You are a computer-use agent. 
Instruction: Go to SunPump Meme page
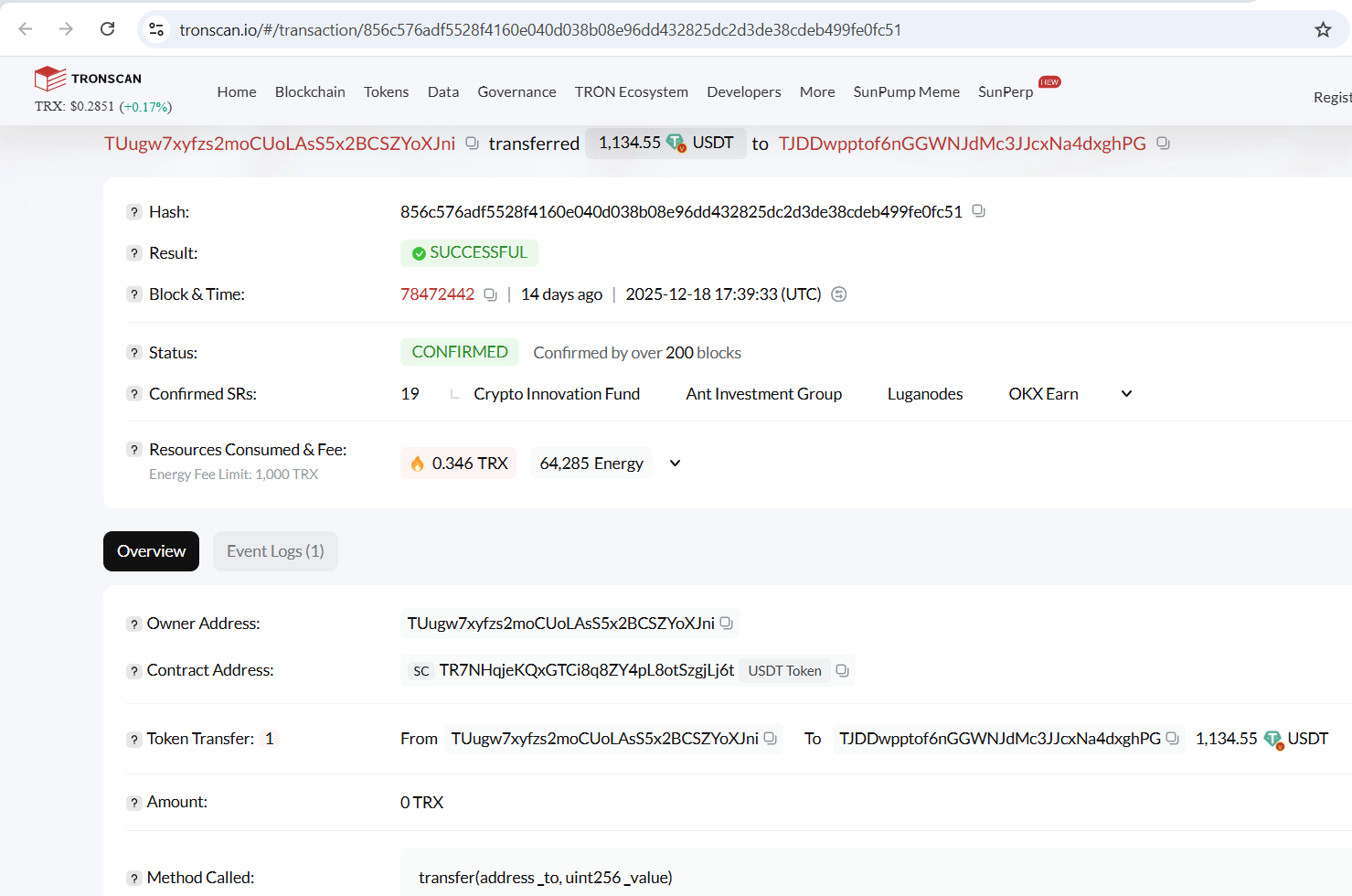tap(906, 91)
